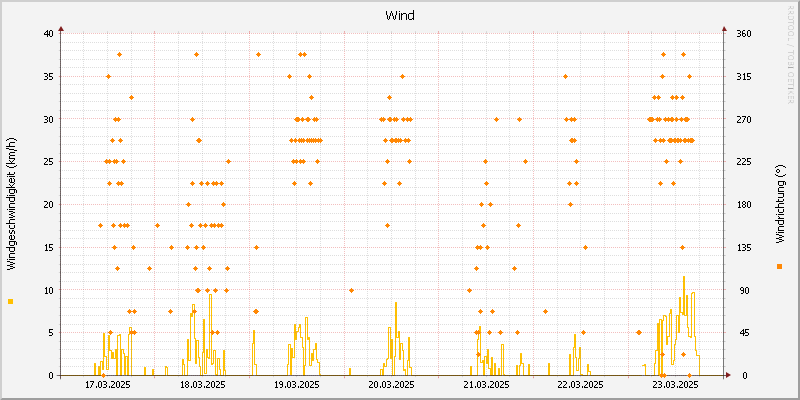Click the 25 tick on speed axis
The width and height of the screenshot is (800, 400).
tap(48, 161)
